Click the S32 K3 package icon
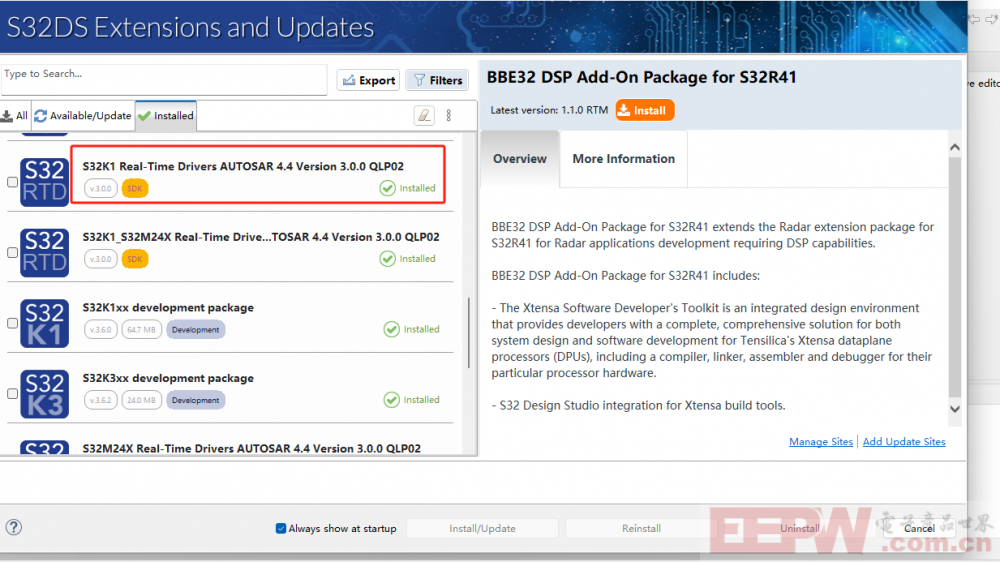Viewport: 1000px width, 562px height. coord(44,394)
